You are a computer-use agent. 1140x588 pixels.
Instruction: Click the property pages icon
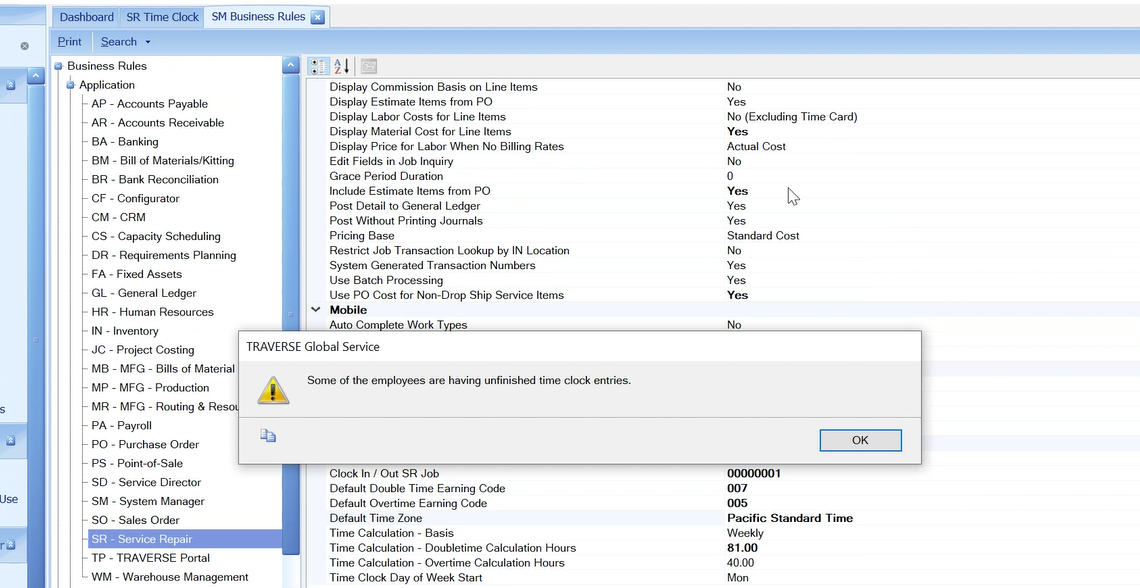click(x=369, y=66)
